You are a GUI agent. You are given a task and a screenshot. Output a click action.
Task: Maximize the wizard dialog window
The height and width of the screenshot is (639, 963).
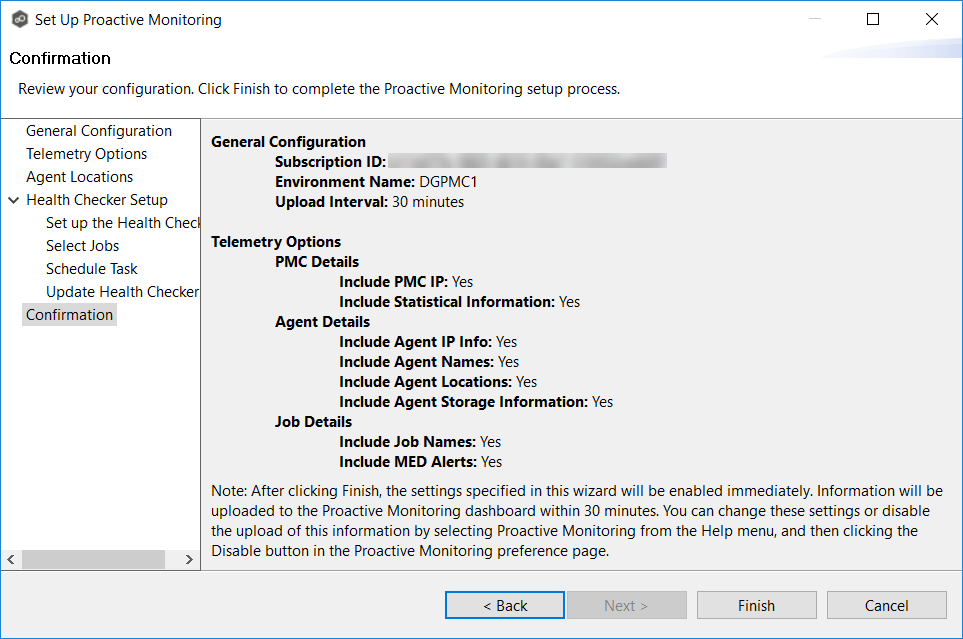tap(873, 20)
